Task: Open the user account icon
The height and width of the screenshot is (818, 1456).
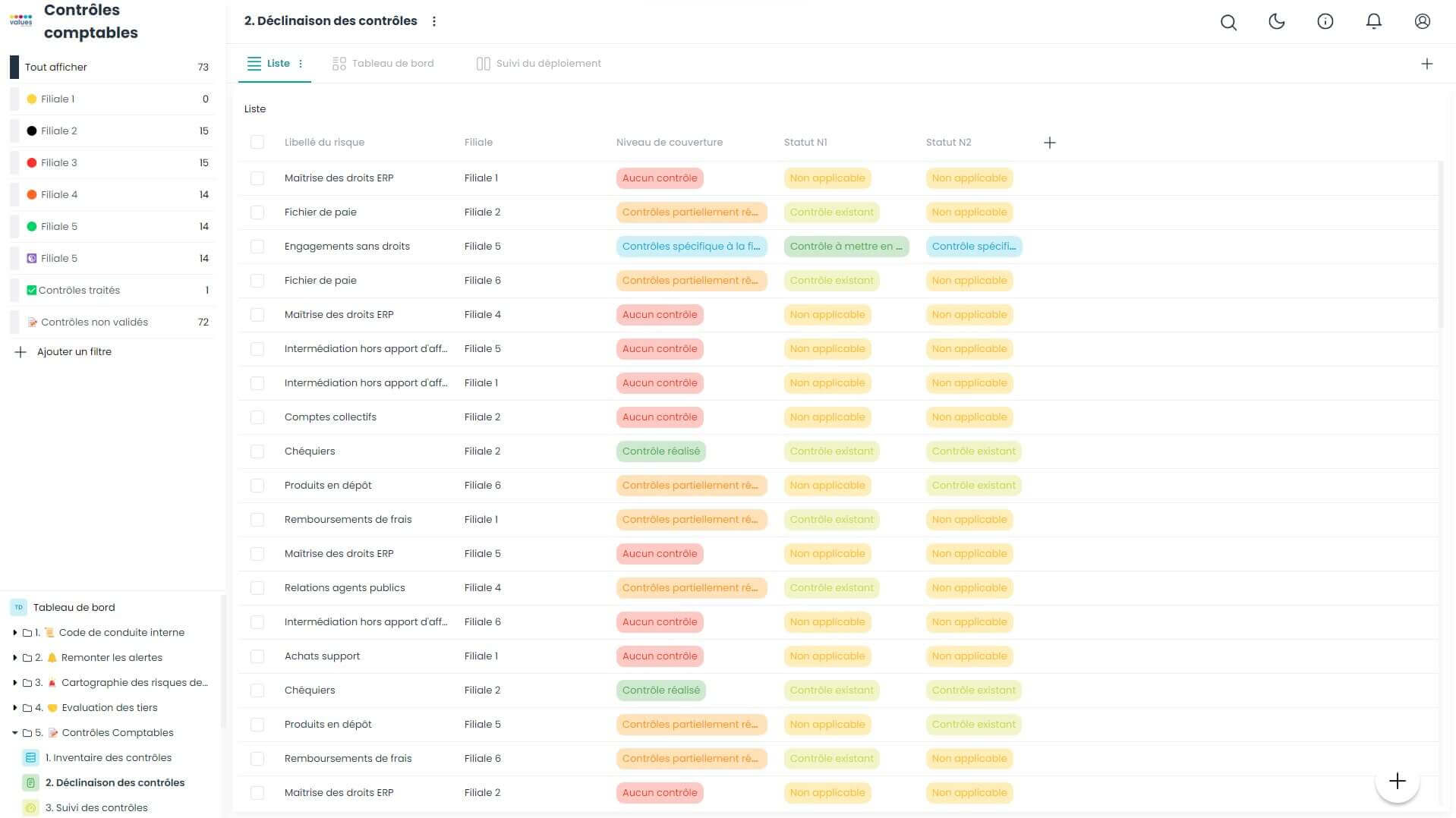Action: (1423, 21)
